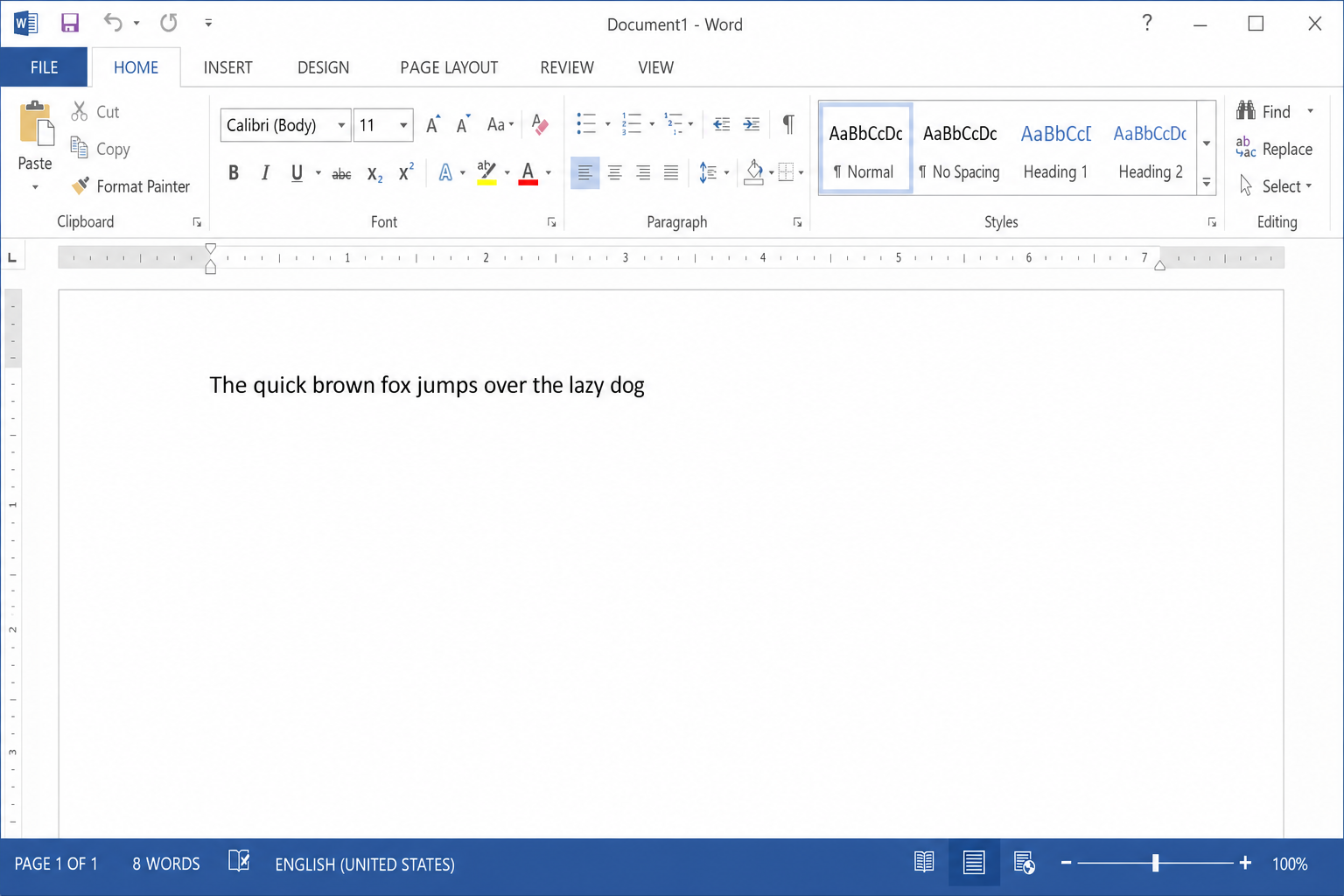This screenshot has height=896, width=1344.
Task: Open the underline style dropdown arrow
Action: (x=318, y=173)
